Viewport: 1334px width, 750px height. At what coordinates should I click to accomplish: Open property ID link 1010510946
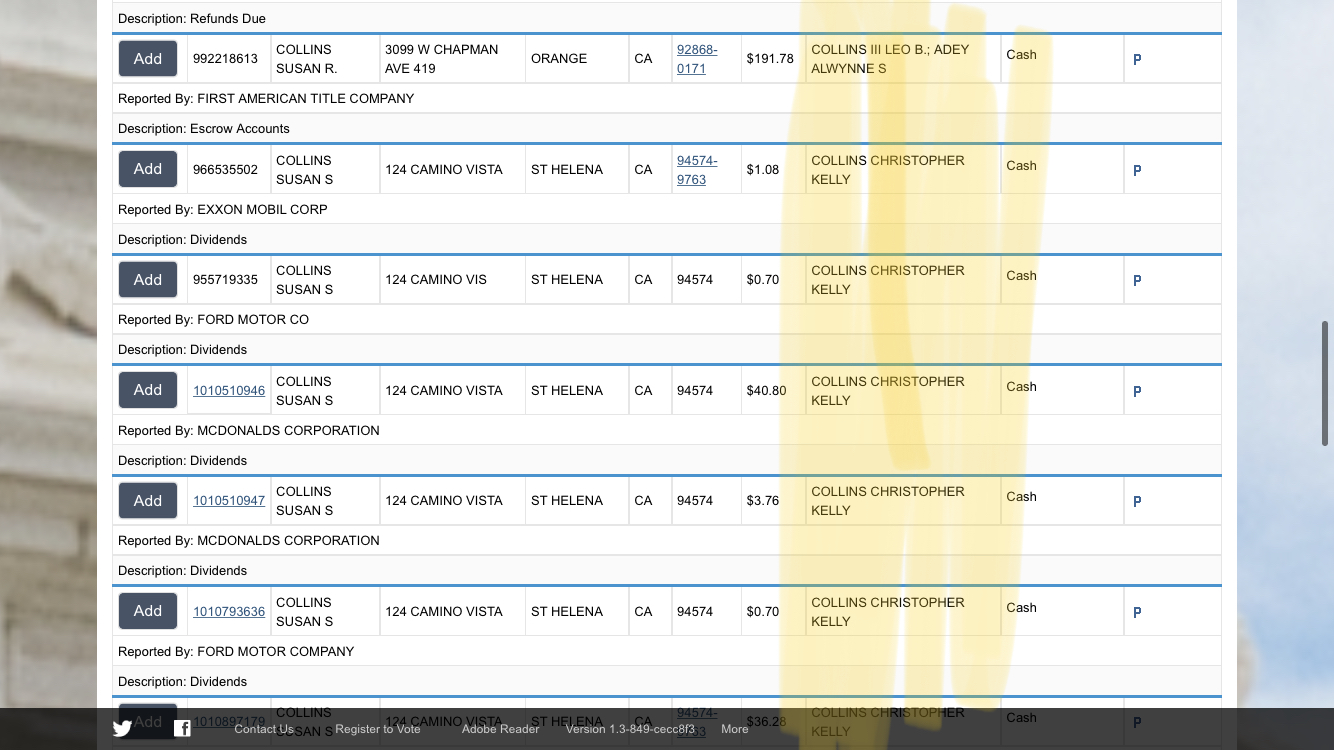[229, 391]
